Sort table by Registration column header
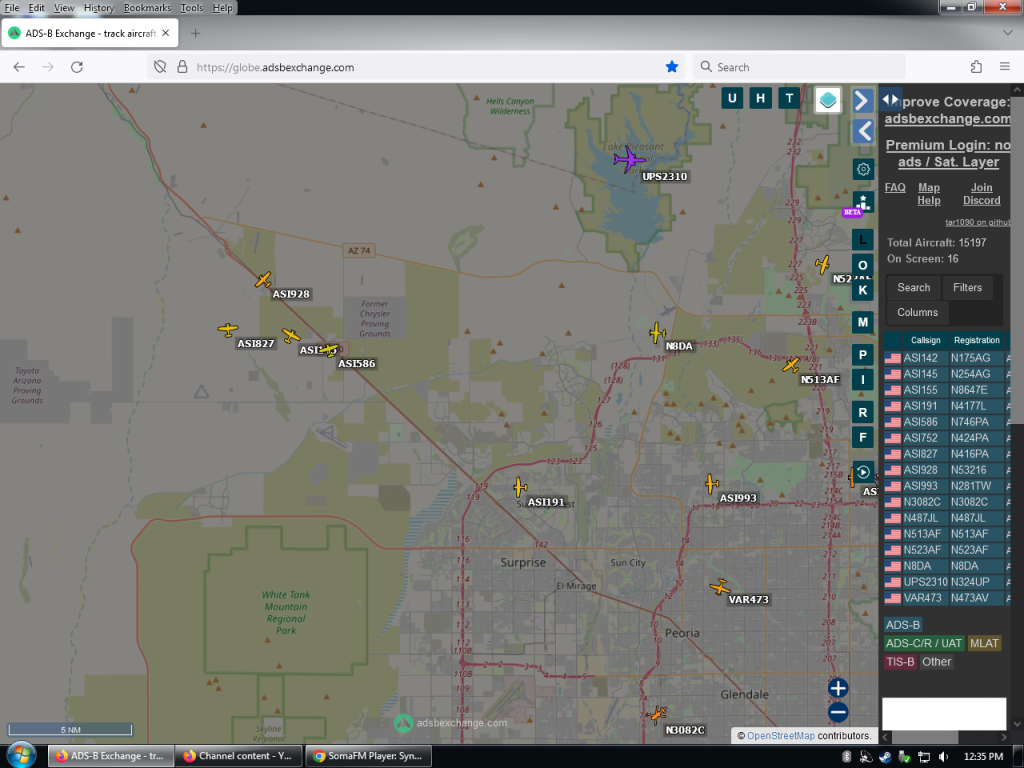The height and width of the screenshot is (768, 1024). pos(976,340)
